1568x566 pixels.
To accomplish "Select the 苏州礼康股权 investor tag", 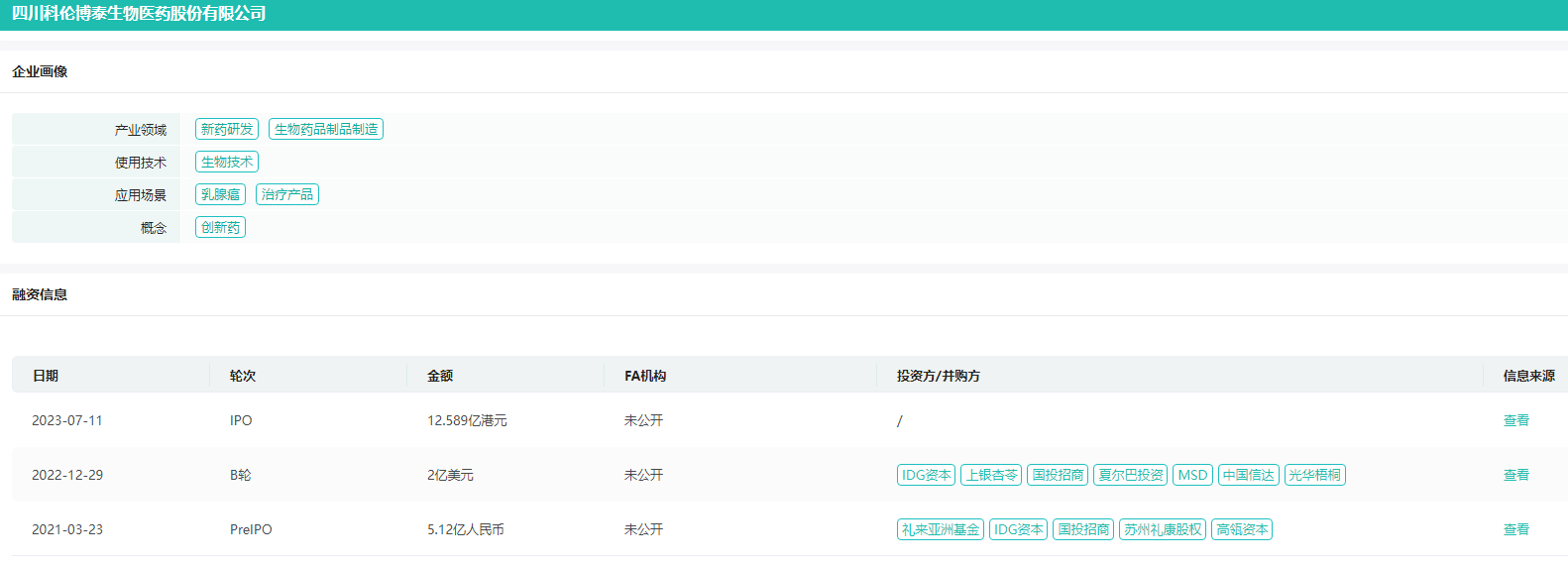I will (x=1163, y=529).
